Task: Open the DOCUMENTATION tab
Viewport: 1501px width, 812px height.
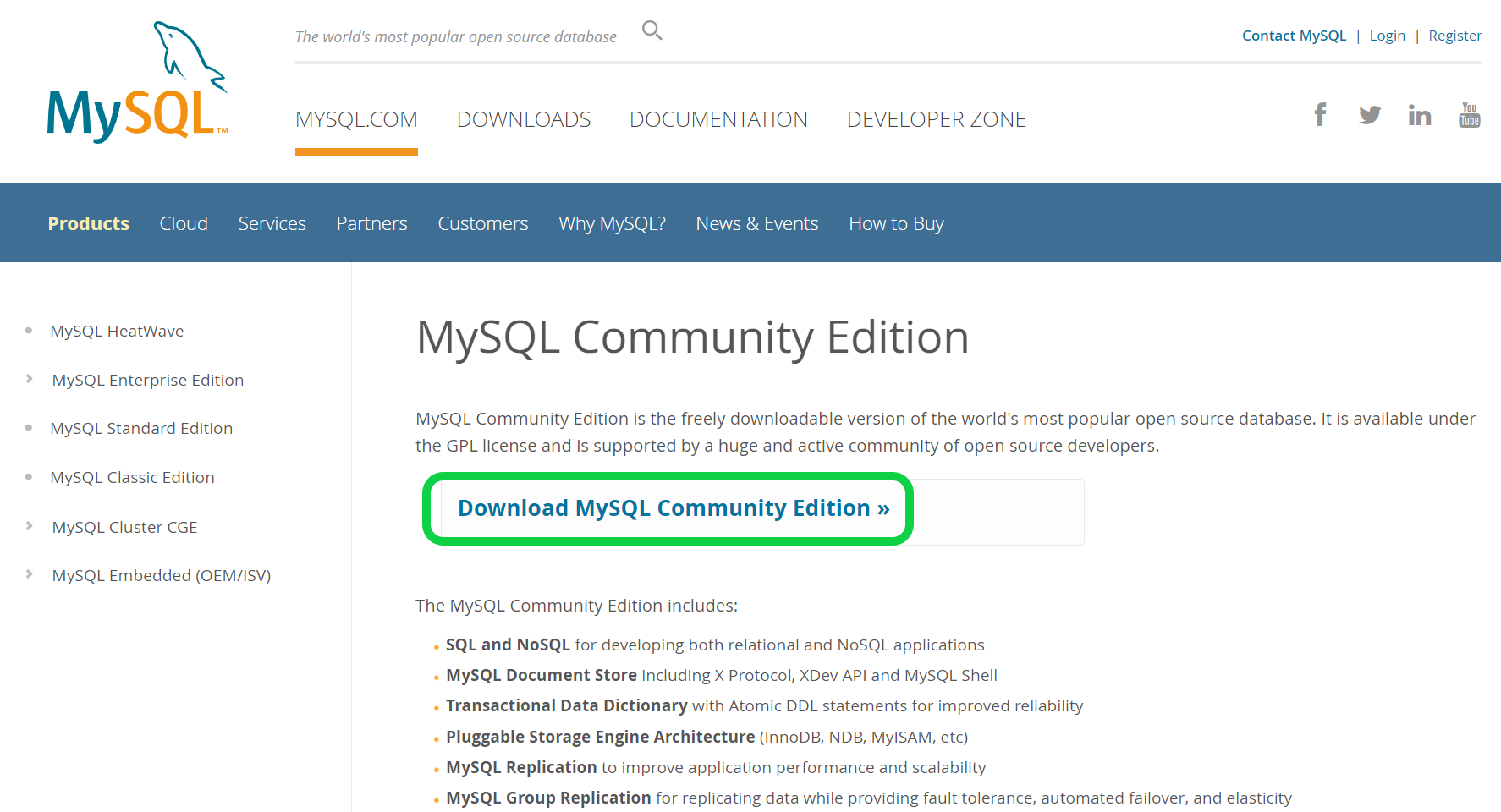Action: (718, 119)
